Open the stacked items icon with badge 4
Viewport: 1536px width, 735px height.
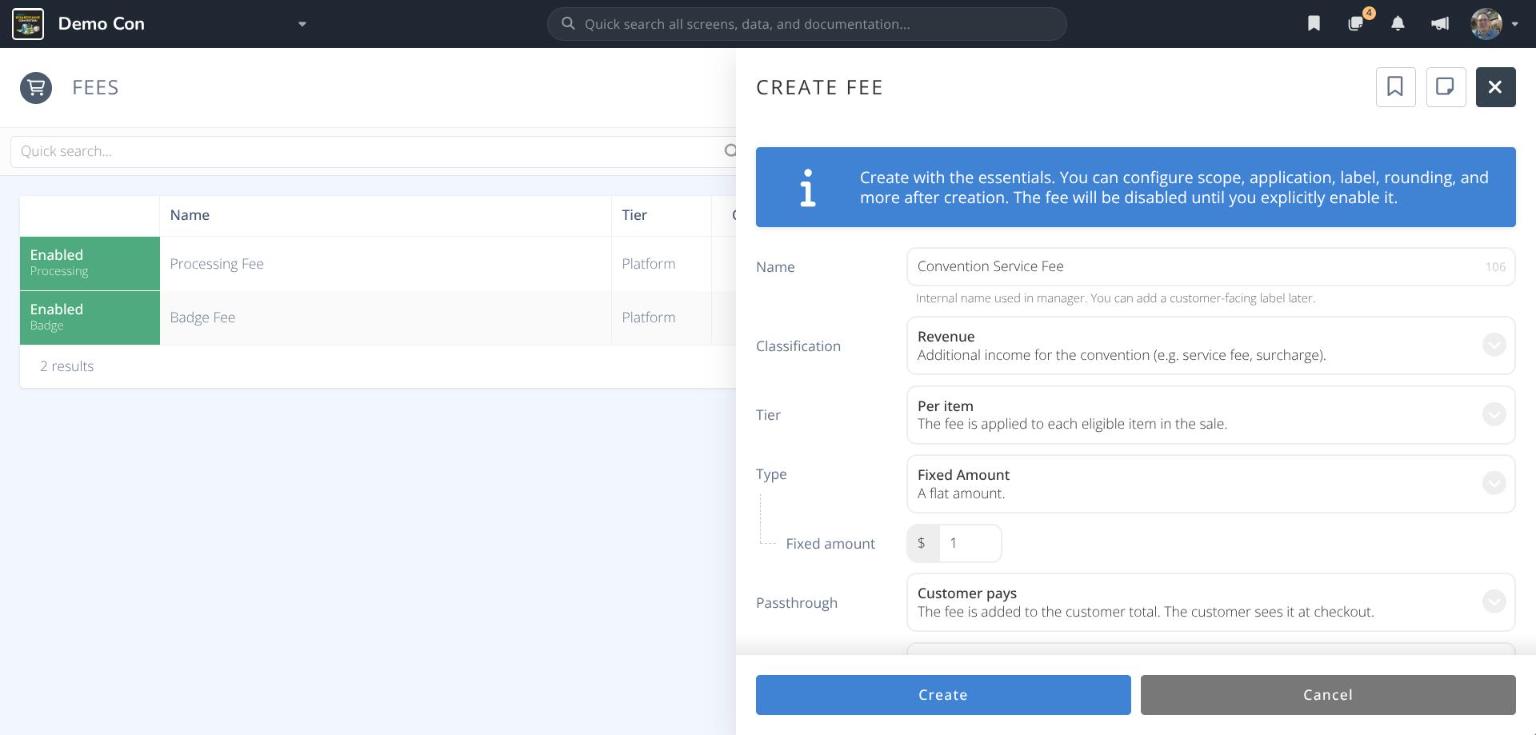tap(1356, 24)
